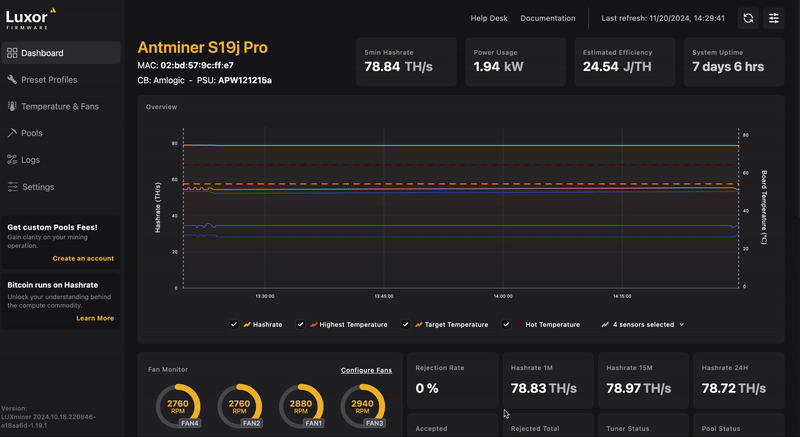Click the Settings sliders icon in sidebar
The height and width of the screenshot is (437, 800).
[12, 187]
